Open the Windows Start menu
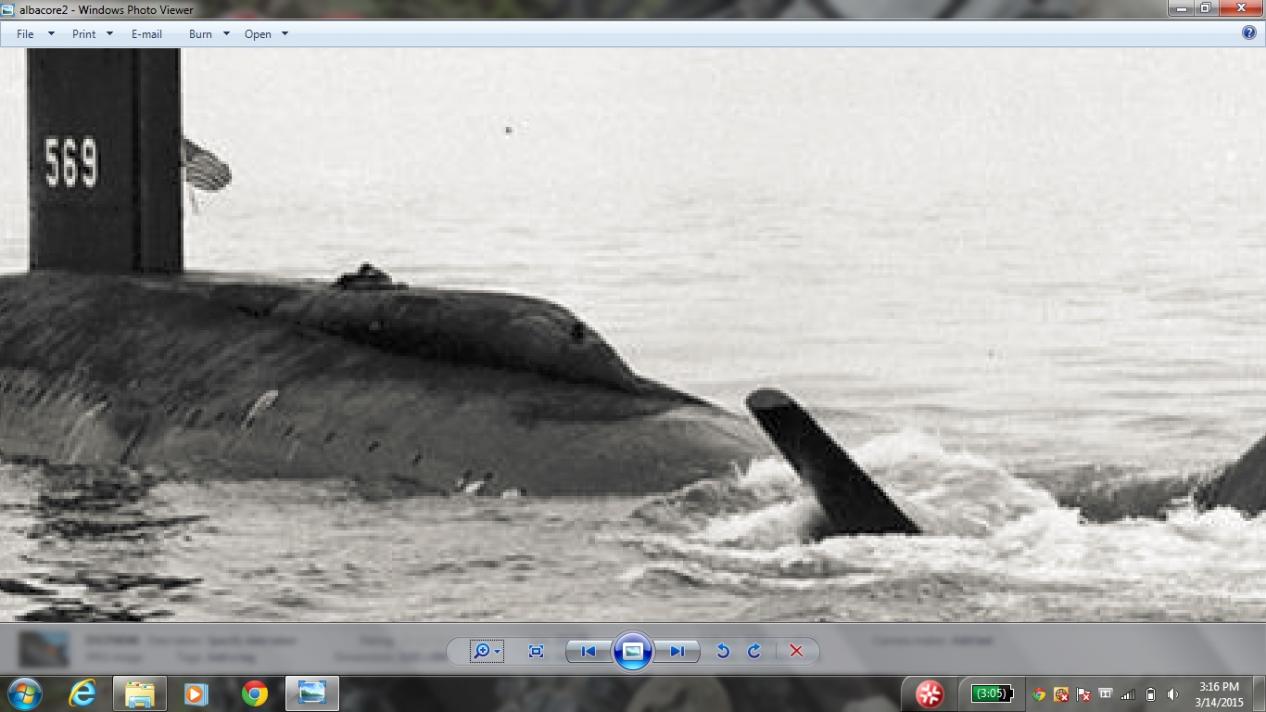The height and width of the screenshot is (712, 1266). pyautogui.click(x=24, y=693)
